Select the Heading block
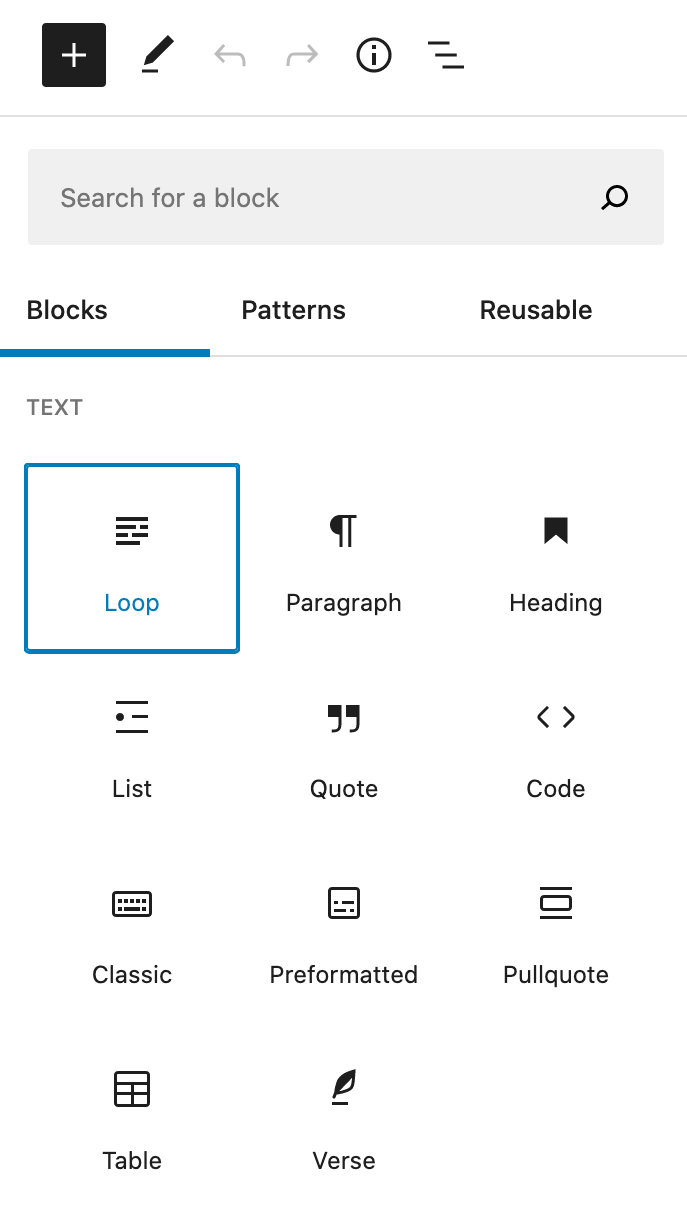Viewport: 687px width, 1211px height. [555, 558]
